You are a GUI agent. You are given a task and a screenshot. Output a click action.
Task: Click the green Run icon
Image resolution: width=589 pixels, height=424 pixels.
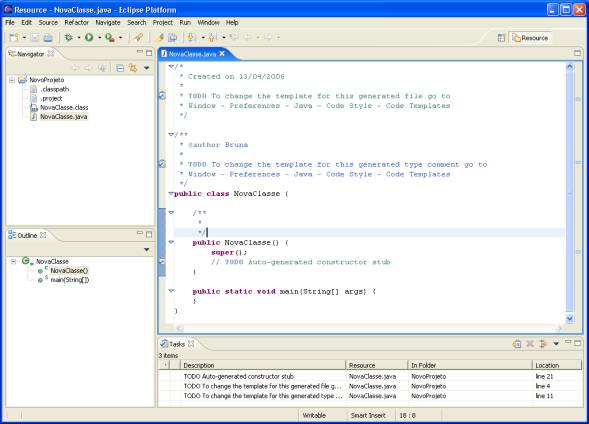89,37
